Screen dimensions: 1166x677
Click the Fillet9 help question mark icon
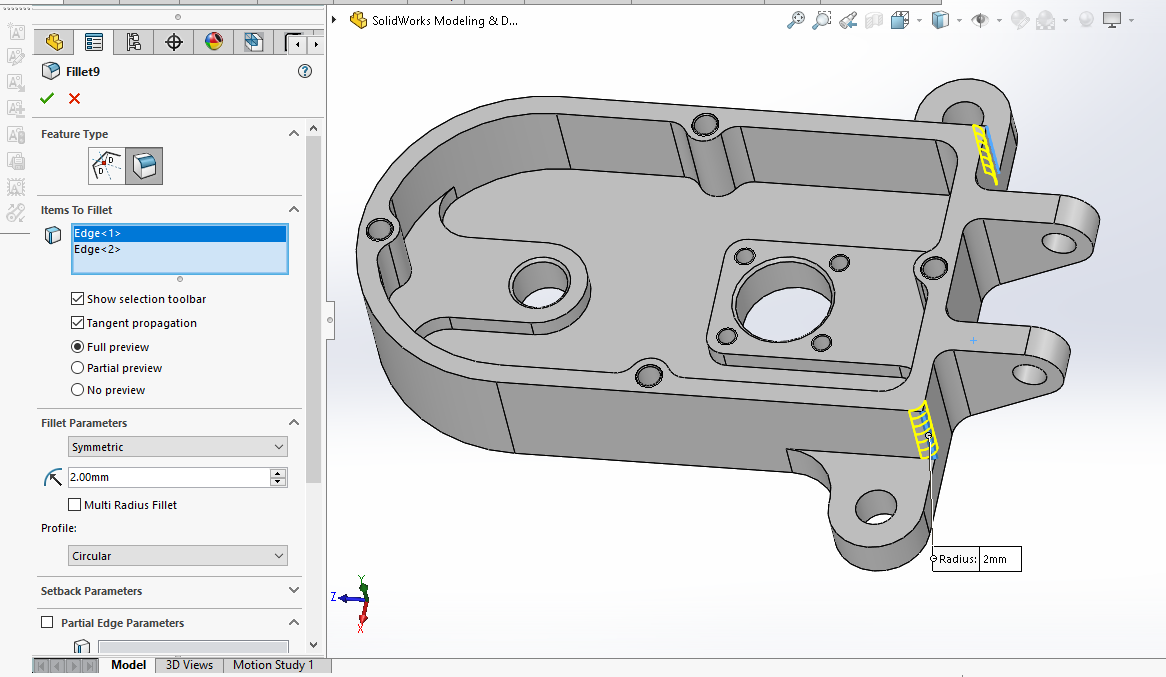[305, 71]
